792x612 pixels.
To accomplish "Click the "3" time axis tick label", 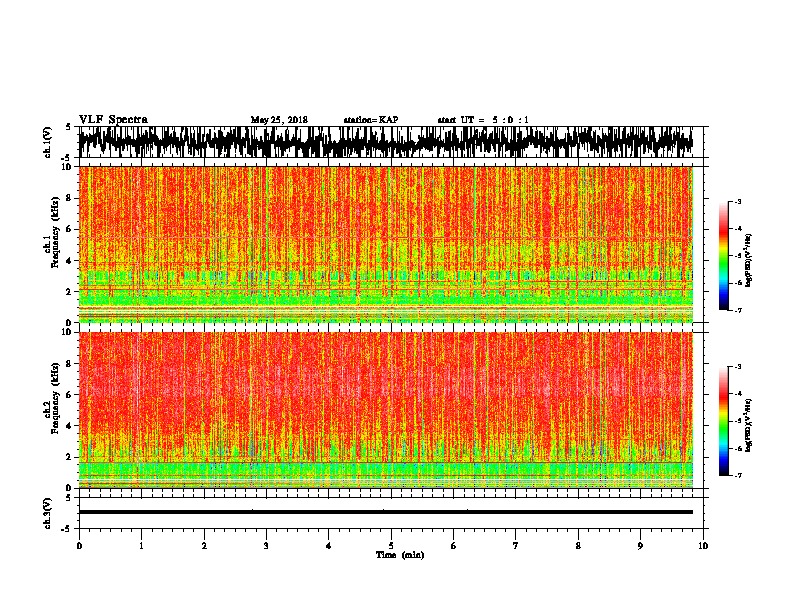I will coord(266,546).
